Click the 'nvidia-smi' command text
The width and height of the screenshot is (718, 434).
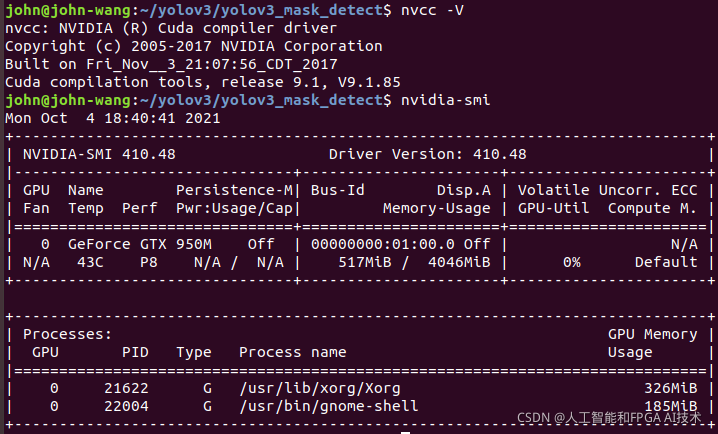[446, 100]
